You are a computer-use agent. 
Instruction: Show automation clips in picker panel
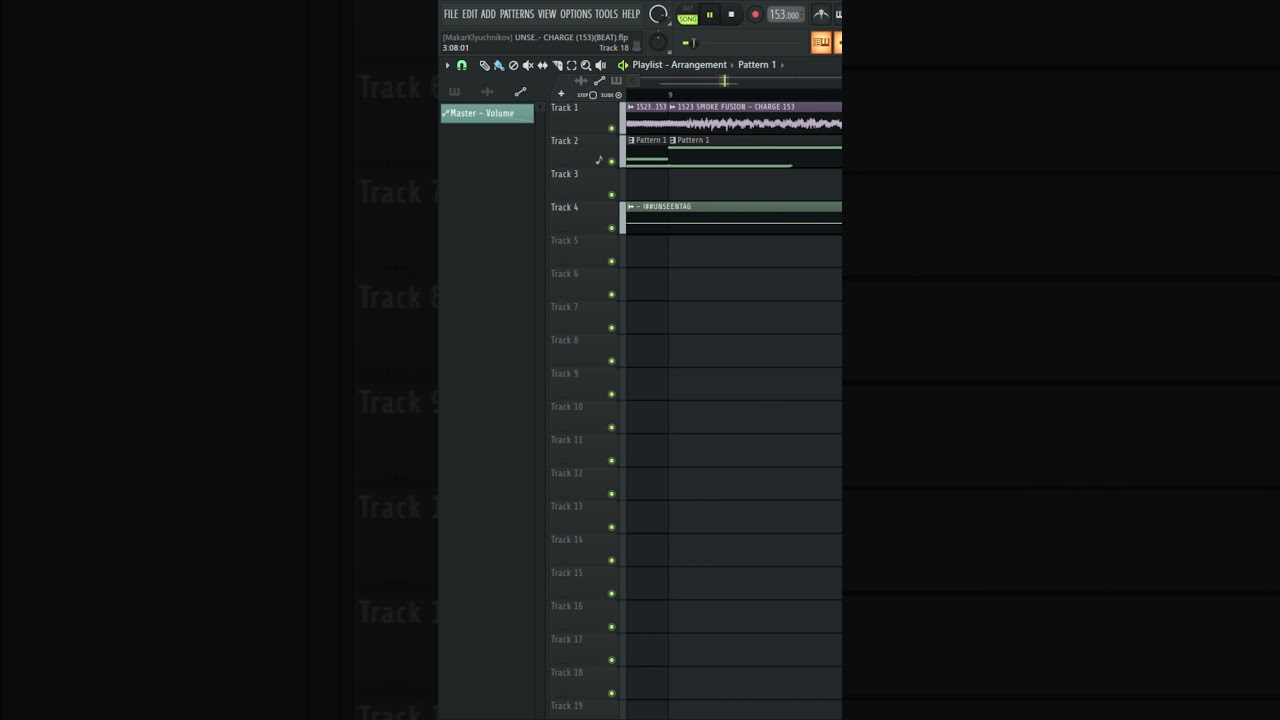point(520,91)
